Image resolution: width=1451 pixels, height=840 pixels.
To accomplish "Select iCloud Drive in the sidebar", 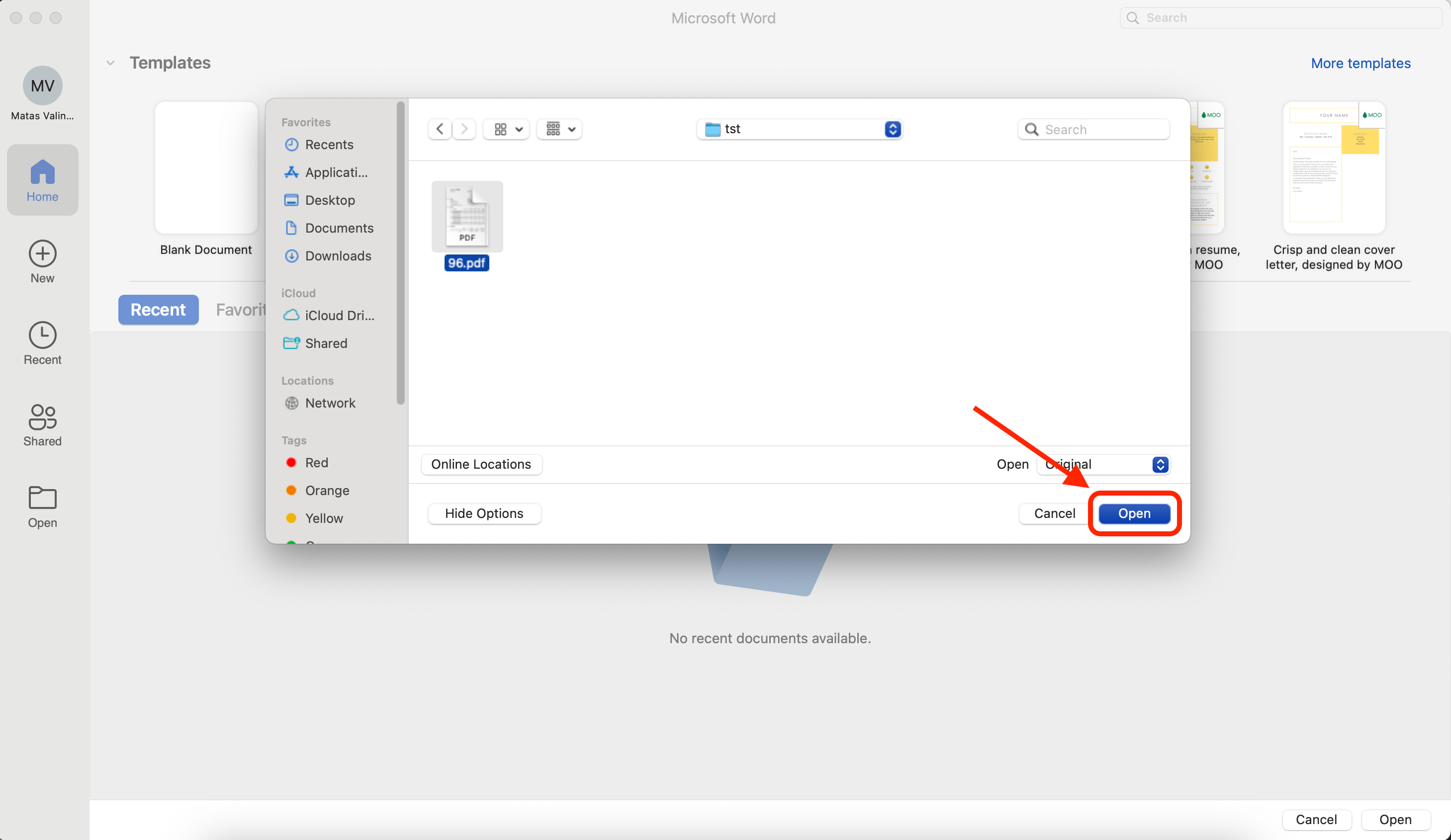I will [x=339, y=316].
